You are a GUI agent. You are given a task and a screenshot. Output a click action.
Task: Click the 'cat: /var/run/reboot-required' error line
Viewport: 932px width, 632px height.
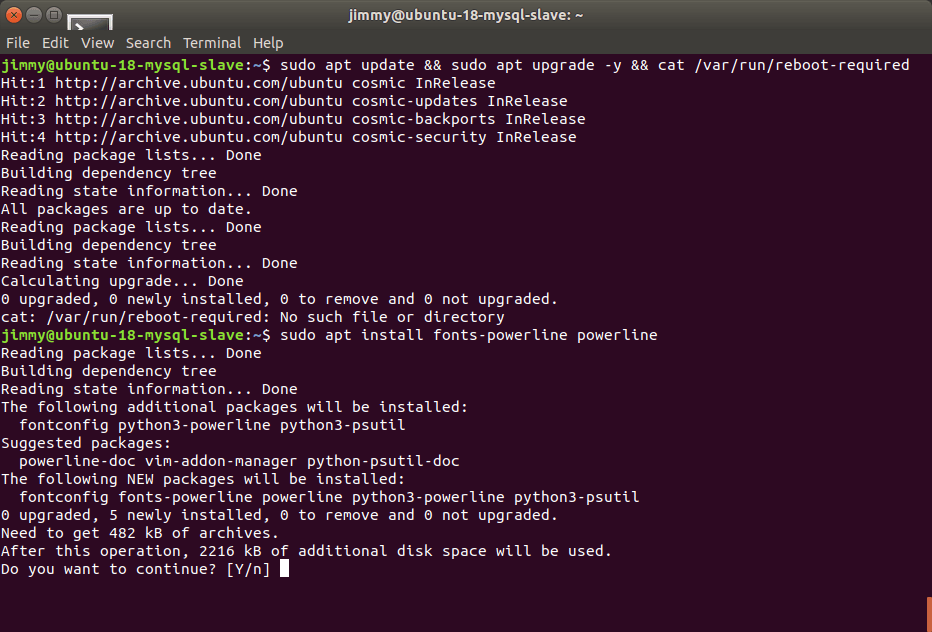click(253, 317)
